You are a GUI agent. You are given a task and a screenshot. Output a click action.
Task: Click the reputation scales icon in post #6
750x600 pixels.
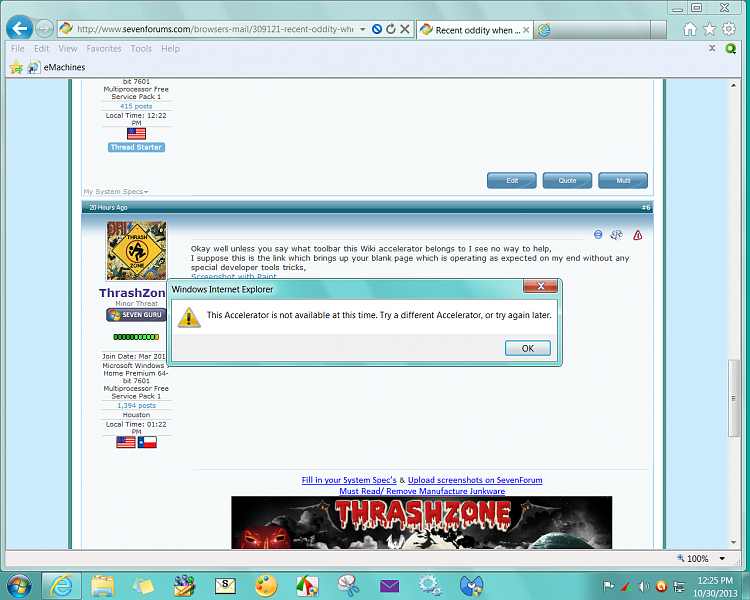click(617, 234)
